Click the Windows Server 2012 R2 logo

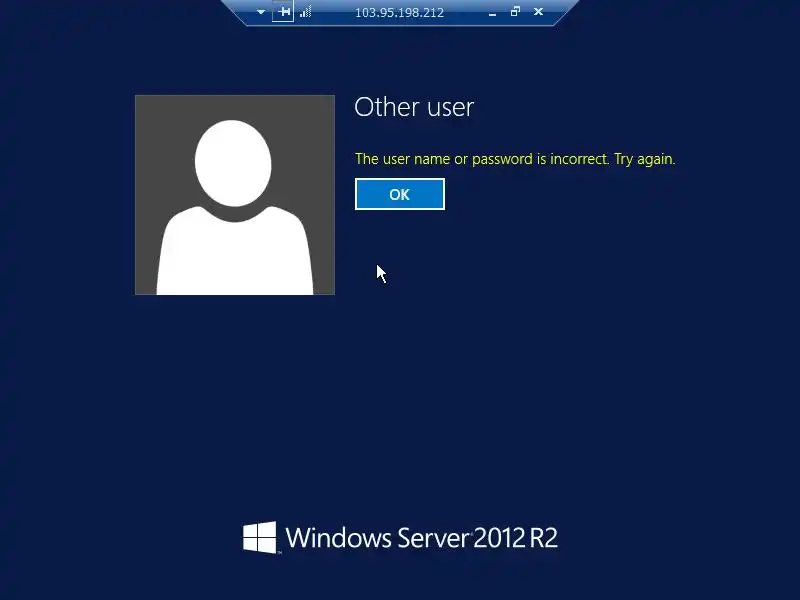400,537
